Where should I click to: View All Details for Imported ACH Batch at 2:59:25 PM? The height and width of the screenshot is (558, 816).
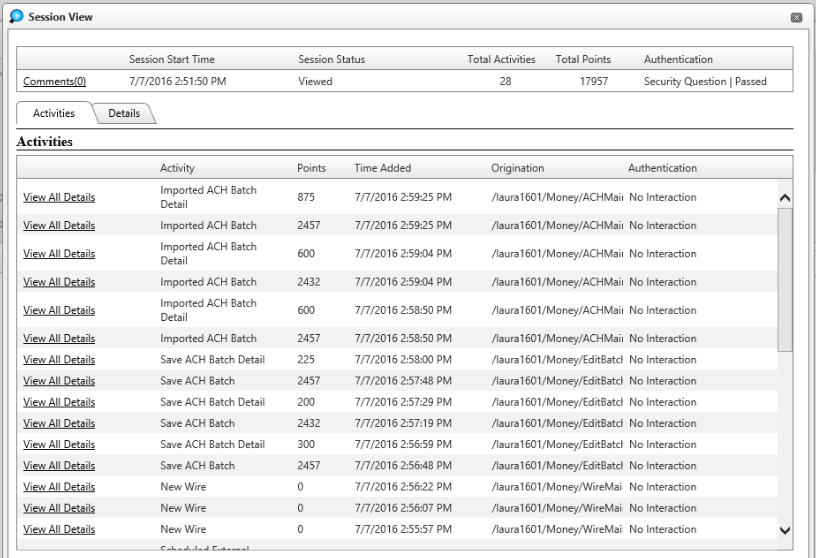[59, 226]
